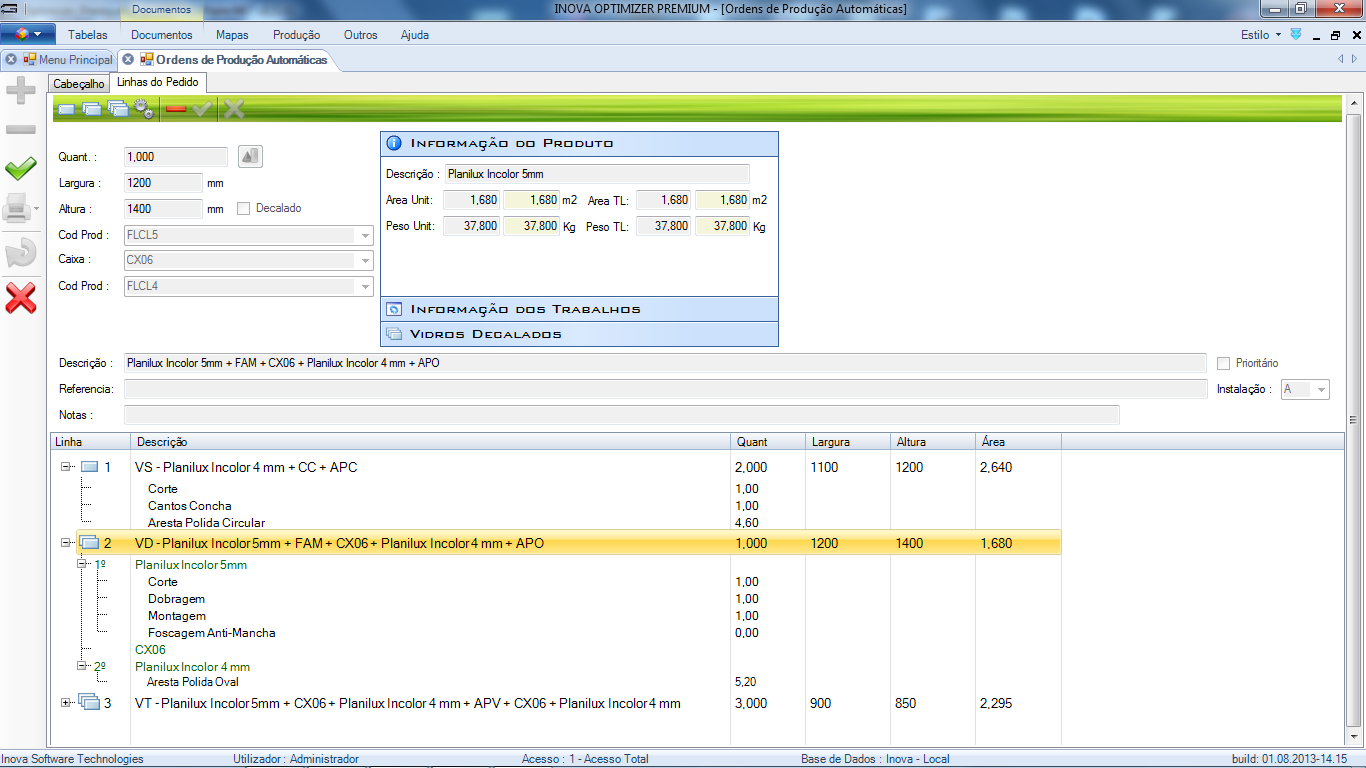Collapse the 2º glass node
Image resolution: width=1366 pixels, height=768 pixels.
83,666
